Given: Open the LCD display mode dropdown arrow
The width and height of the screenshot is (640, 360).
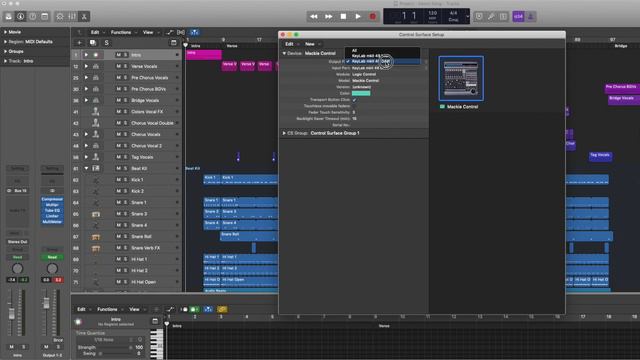Looking at the screenshot, I should coord(467,16).
